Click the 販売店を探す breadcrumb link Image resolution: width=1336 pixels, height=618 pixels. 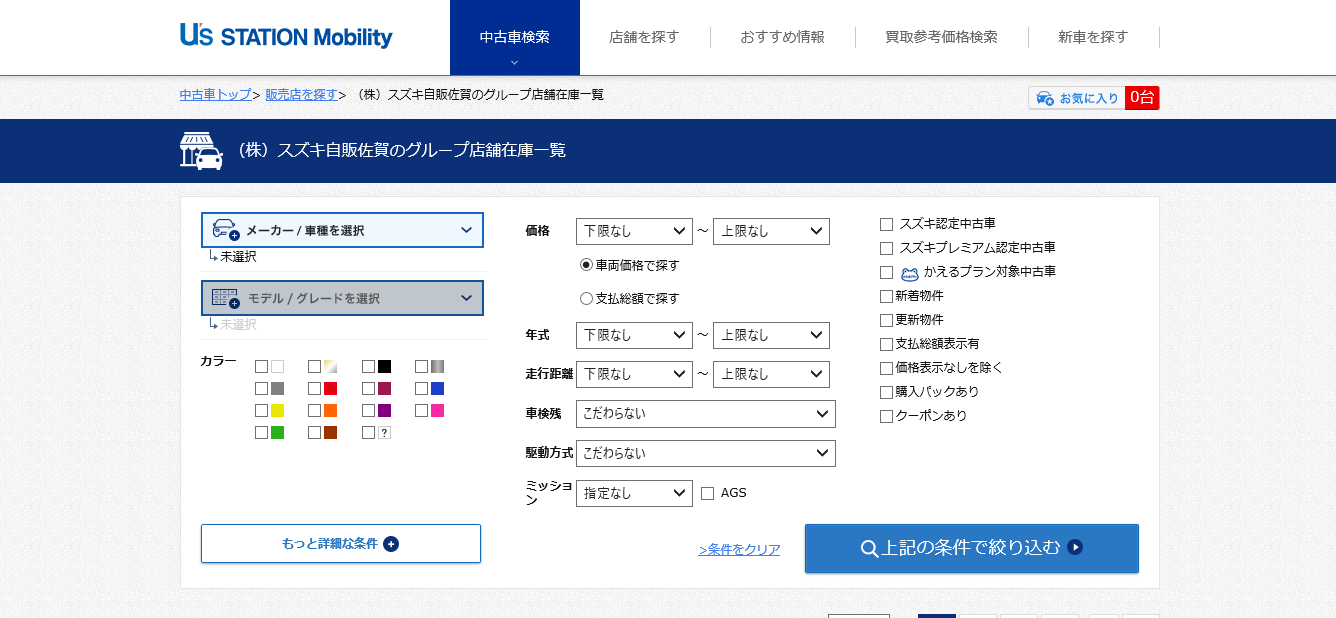[x=302, y=95]
